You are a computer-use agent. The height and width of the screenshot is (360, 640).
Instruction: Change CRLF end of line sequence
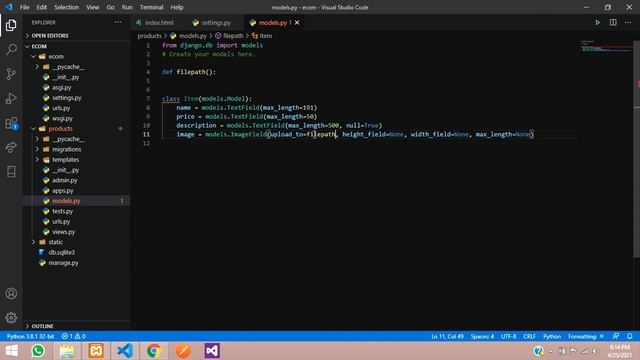click(x=529, y=336)
